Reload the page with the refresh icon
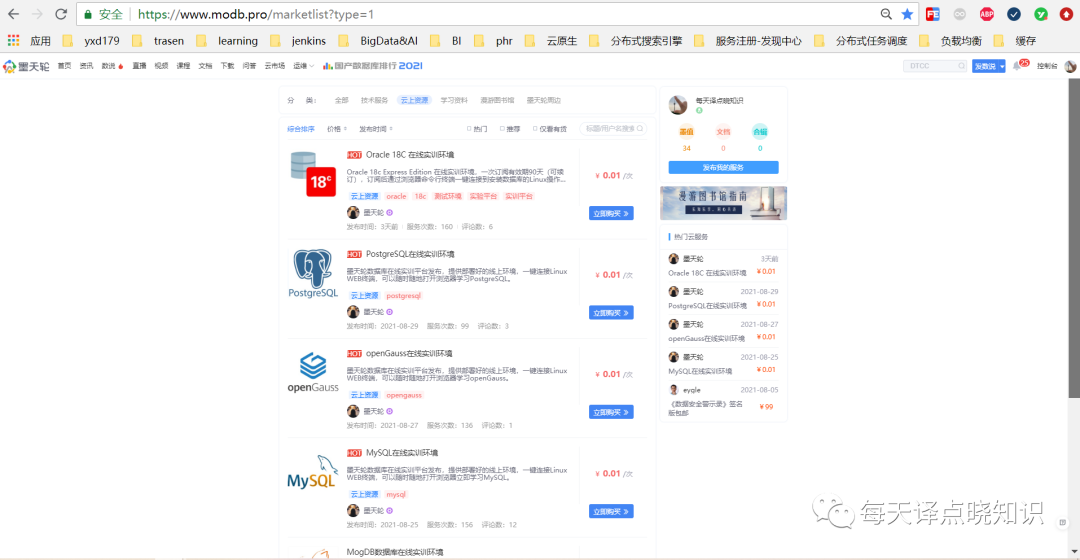Image resolution: width=1080 pixels, height=560 pixels. coord(61,14)
